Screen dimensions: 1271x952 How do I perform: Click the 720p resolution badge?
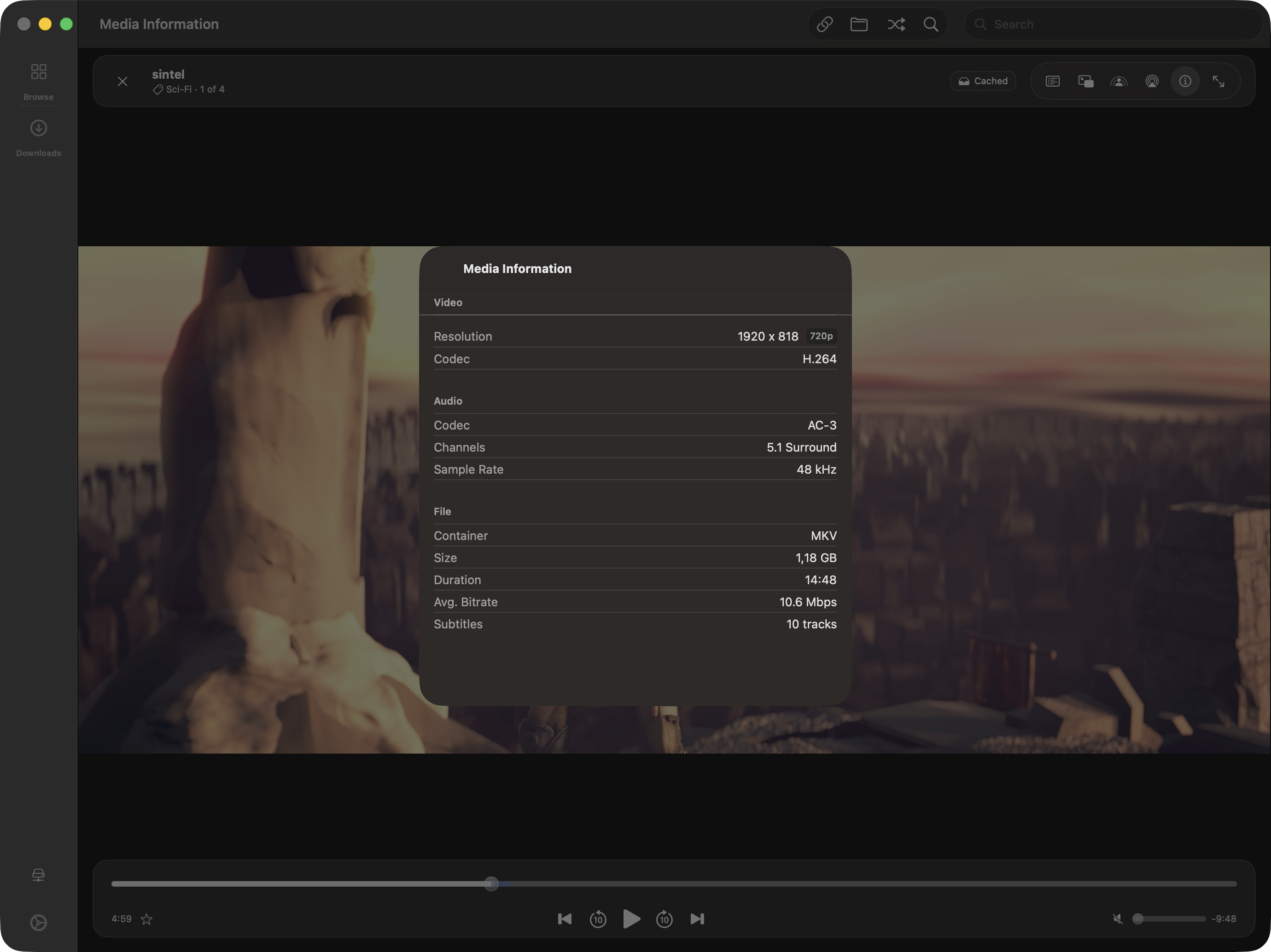pyautogui.click(x=821, y=336)
